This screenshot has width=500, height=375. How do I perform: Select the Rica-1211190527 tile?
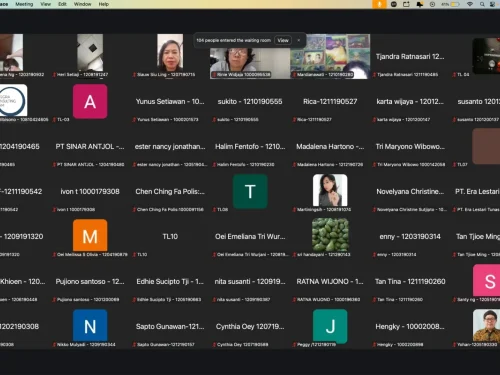[x=330, y=101]
